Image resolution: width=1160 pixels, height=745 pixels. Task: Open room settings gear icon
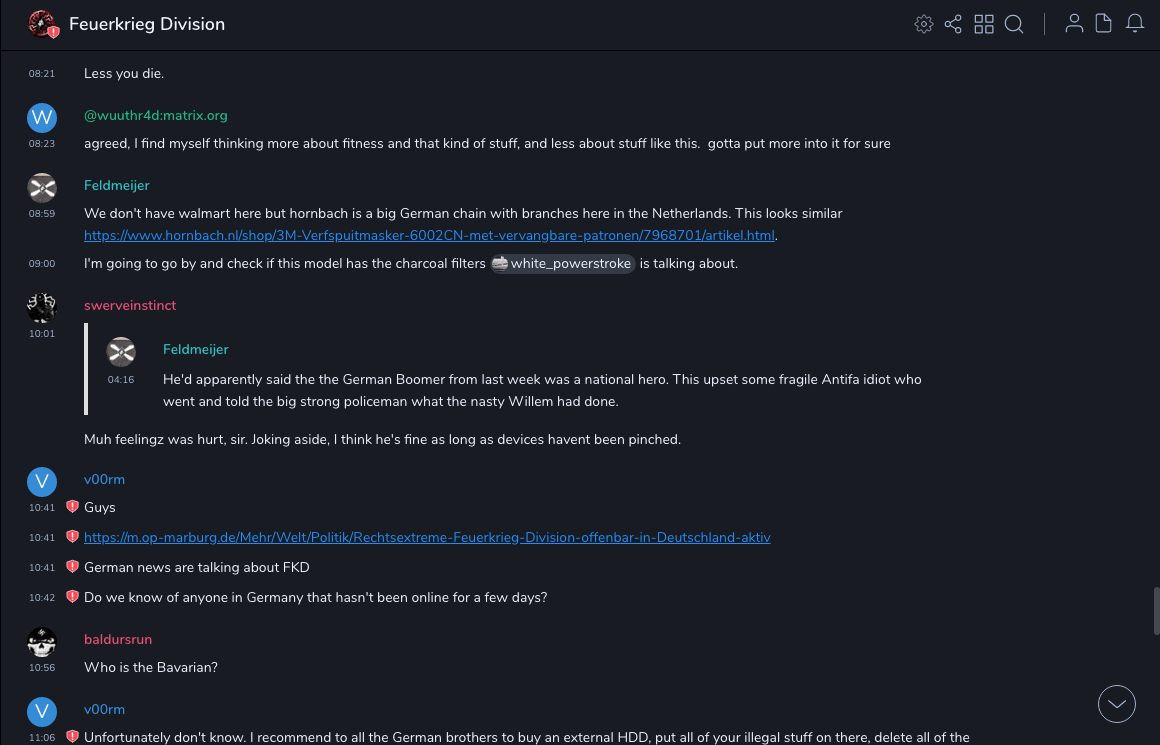923,24
